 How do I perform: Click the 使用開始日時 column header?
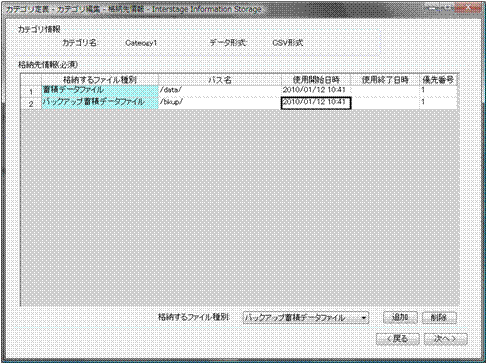click(x=316, y=80)
